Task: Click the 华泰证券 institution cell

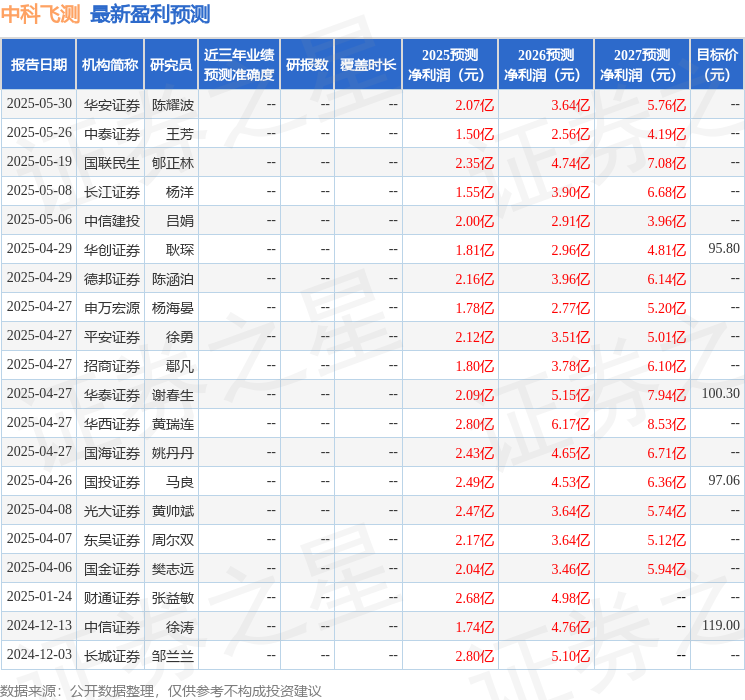Action: 112,395
